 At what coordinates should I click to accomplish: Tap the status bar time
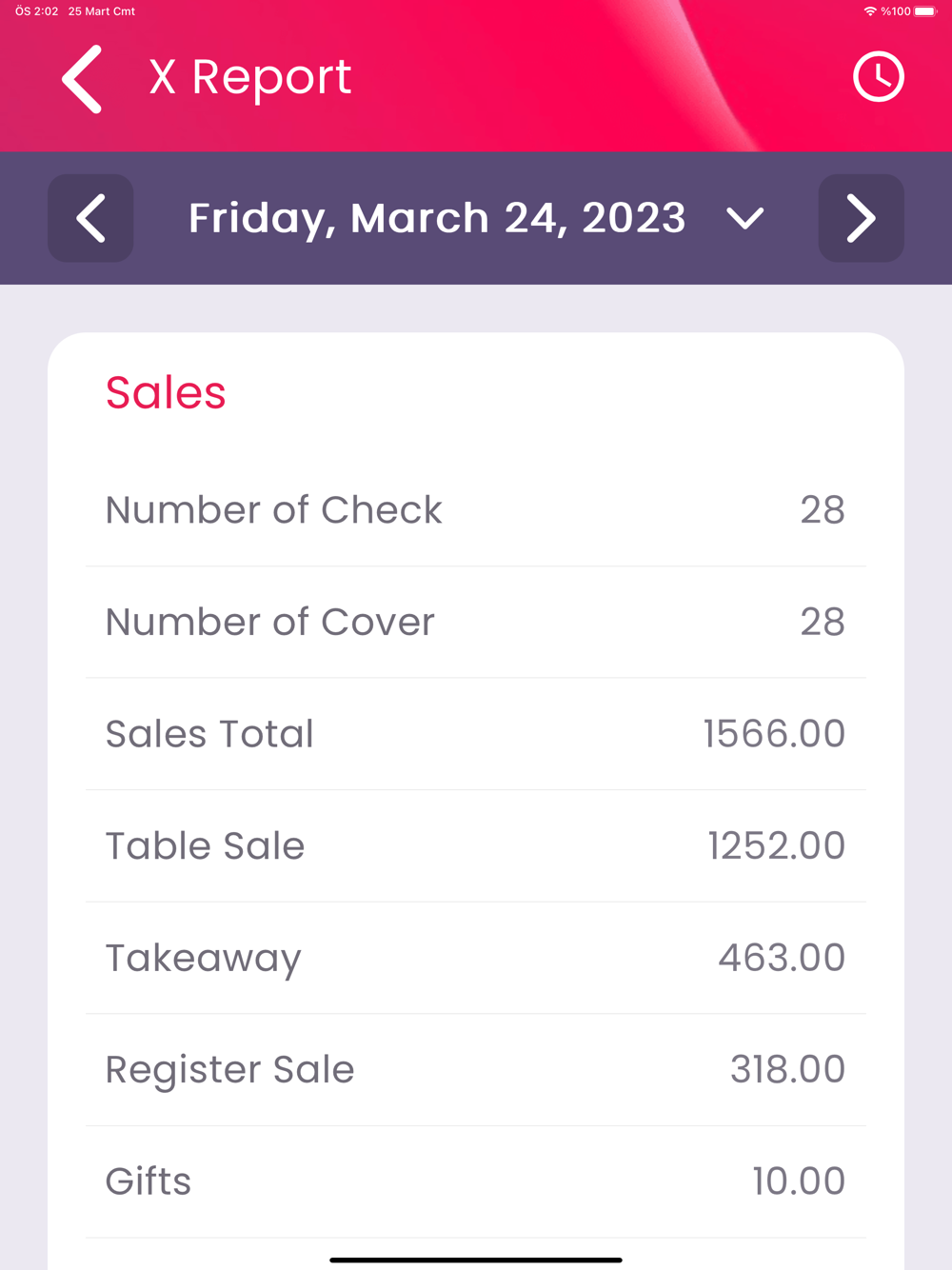click(36, 11)
